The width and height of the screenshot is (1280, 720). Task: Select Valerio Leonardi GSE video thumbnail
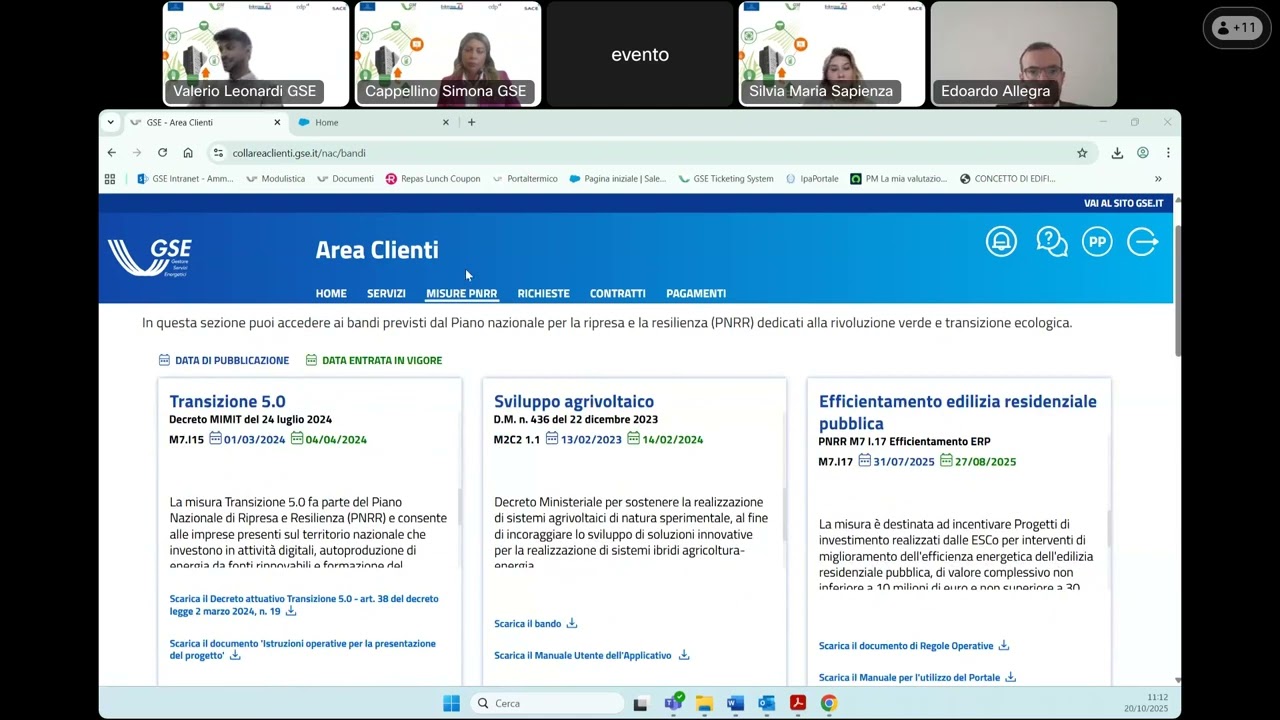(x=256, y=54)
